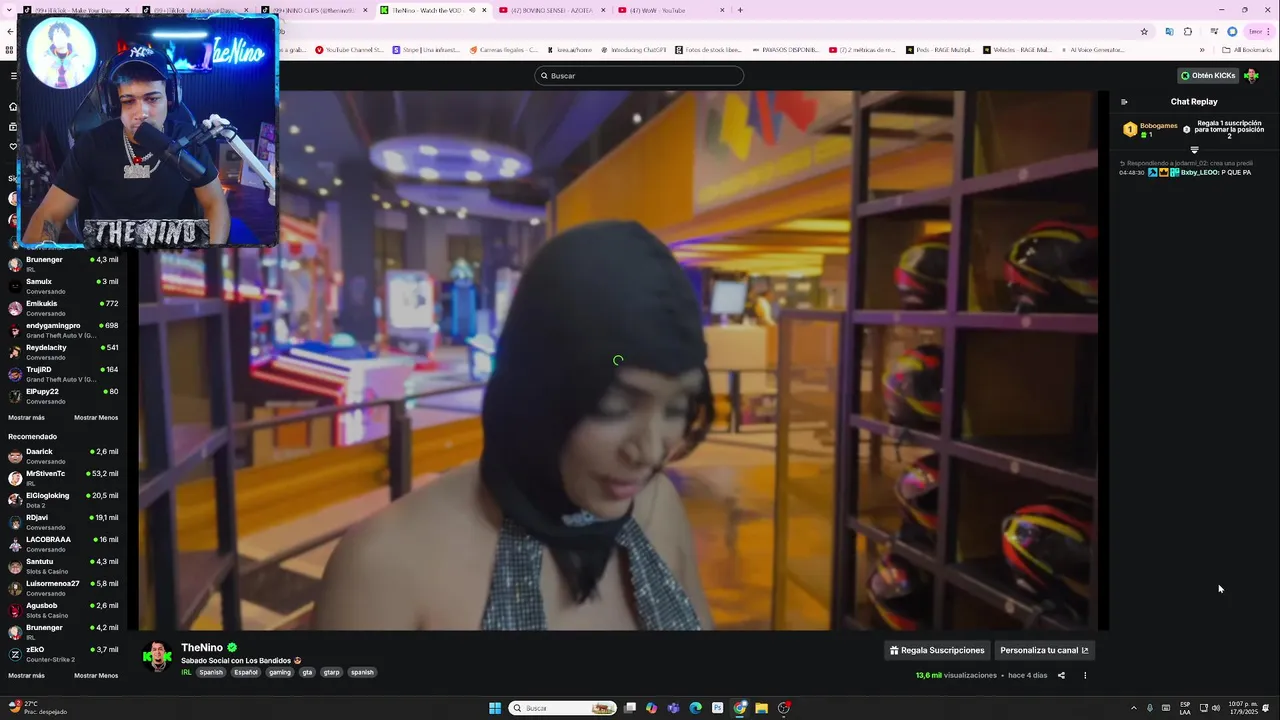
Task: Open the user avatar next to Obtén KICKs
Action: pyautogui.click(x=1251, y=76)
